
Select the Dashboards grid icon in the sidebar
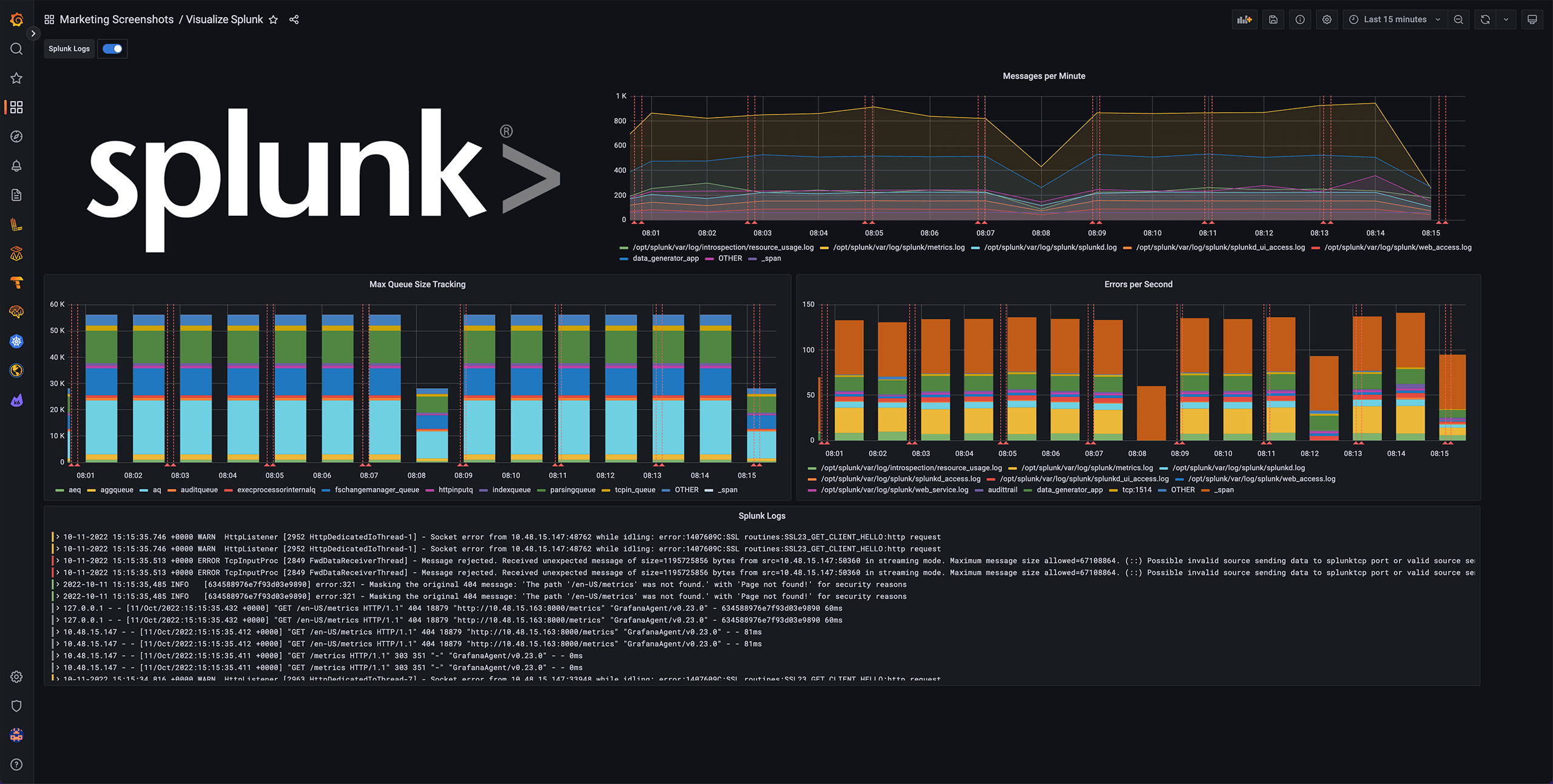16,107
